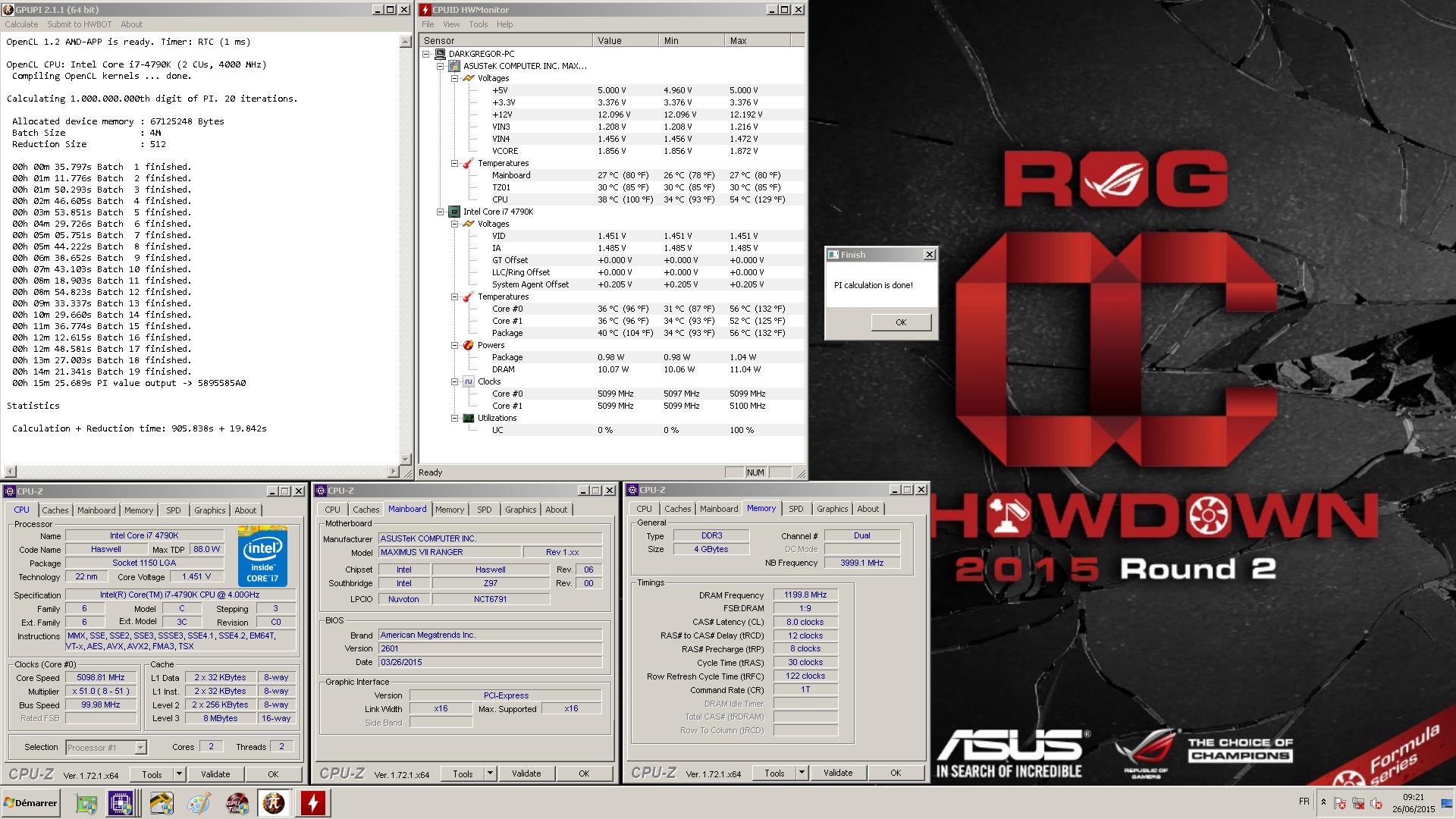Open GPUPI Calculate menu
The image size is (1456, 819).
tap(21, 24)
